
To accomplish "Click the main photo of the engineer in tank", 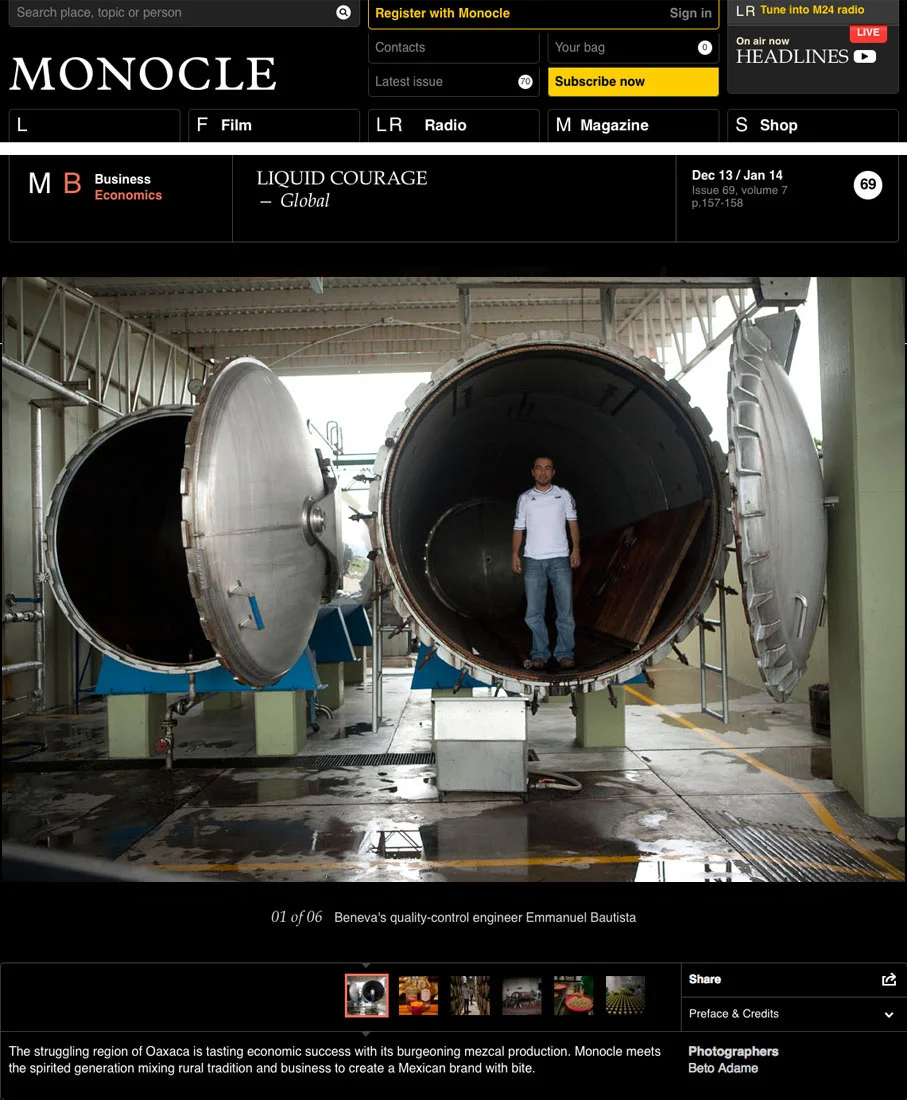I will pyautogui.click(x=453, y=579).
